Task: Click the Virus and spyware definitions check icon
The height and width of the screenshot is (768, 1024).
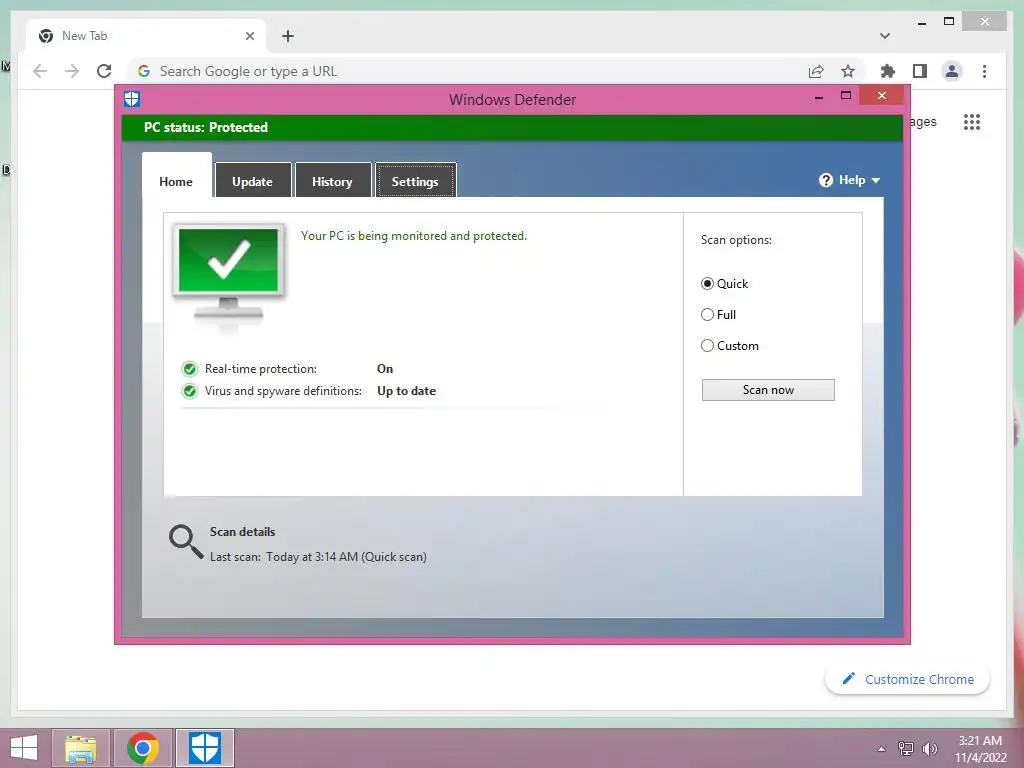Action: [x=189, y=391]
